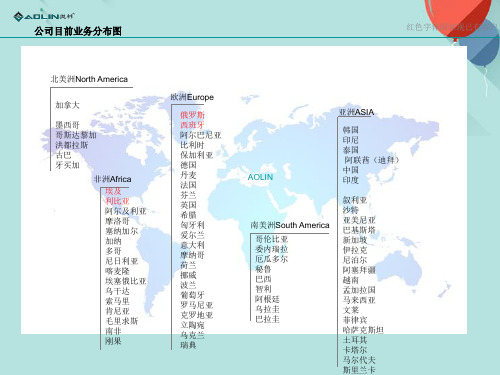Image resolution: width=500 pixels, height=375 pixels.
Task: Click 秘鲁 in the South America list
Action: pyautogui.click(x=263, y=269)
